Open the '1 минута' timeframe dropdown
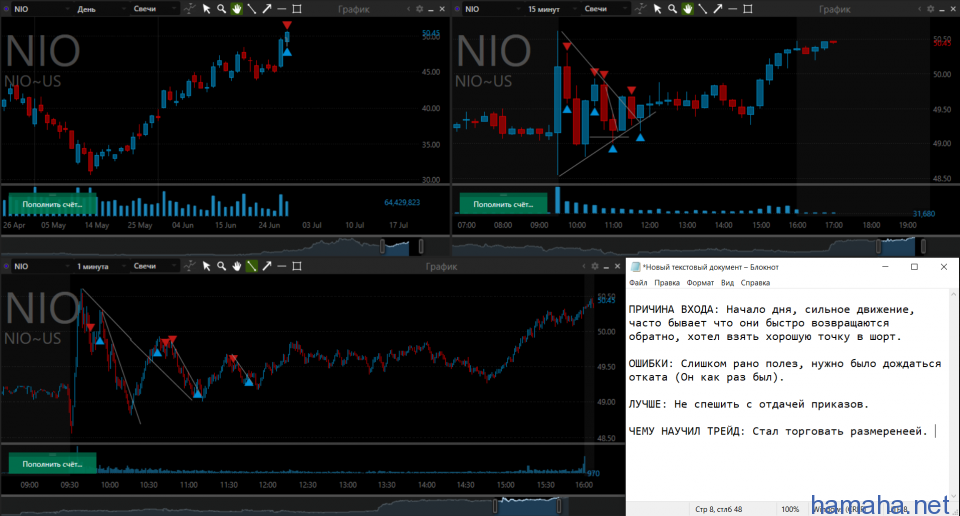 click(x=101, y=266)
